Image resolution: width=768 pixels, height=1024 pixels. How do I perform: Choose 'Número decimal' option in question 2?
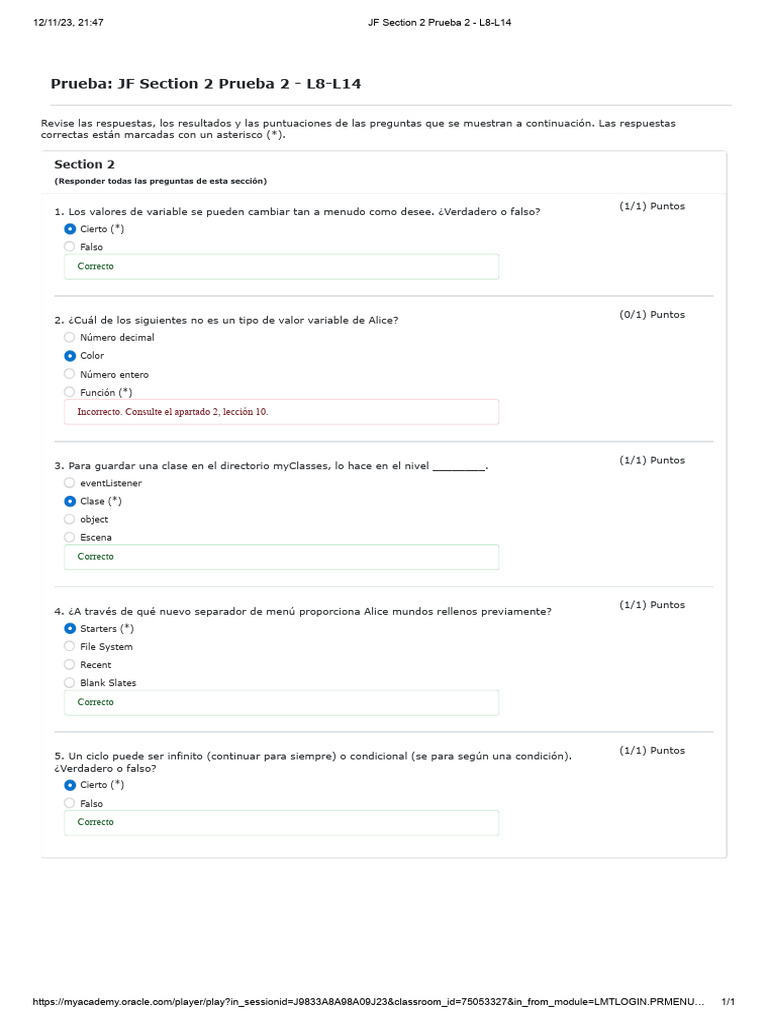70,338
